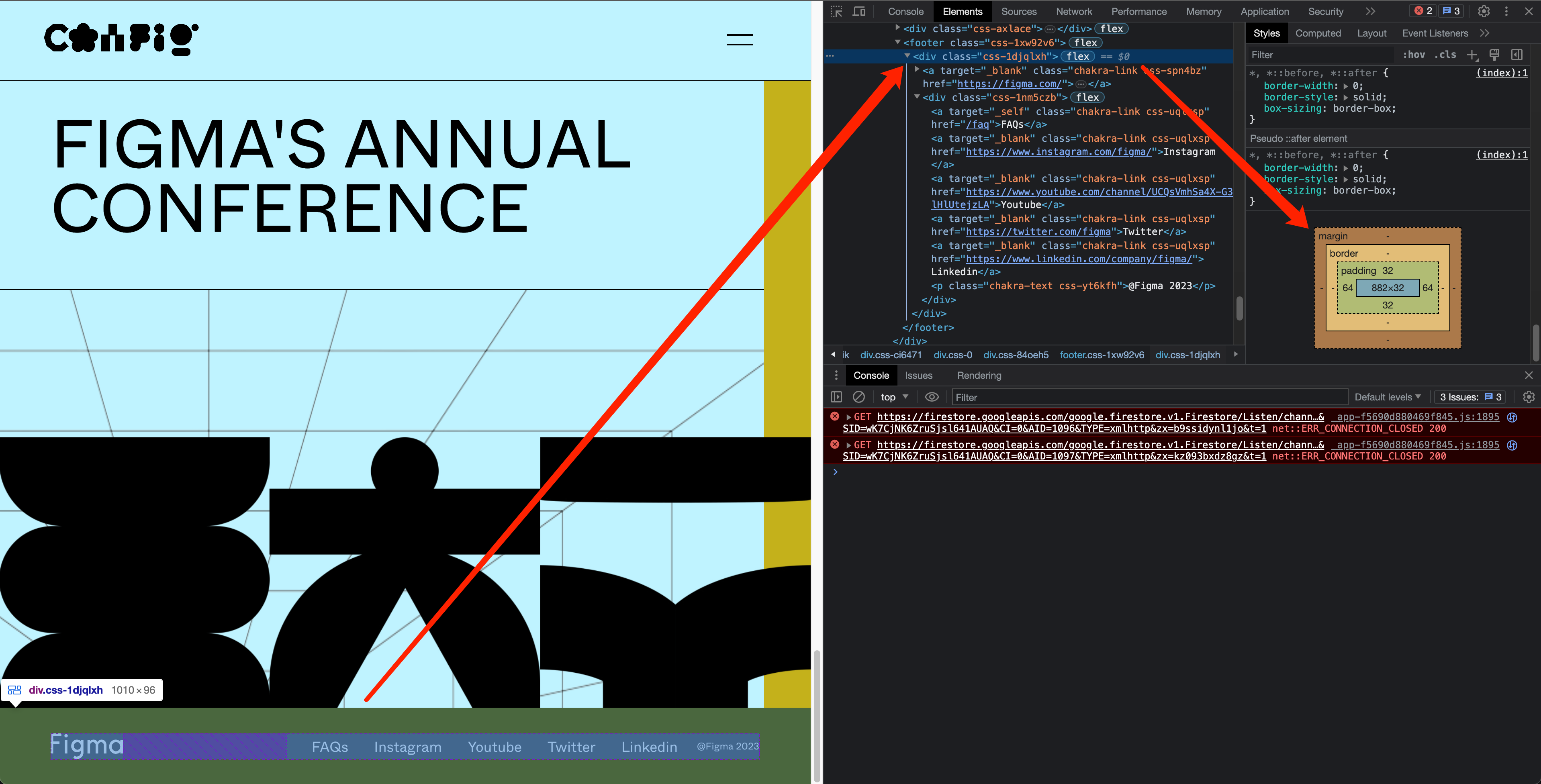This screenshot has height=784, width=1541.
Task: Click the Instagram link in footer
Action: [407, 745]
